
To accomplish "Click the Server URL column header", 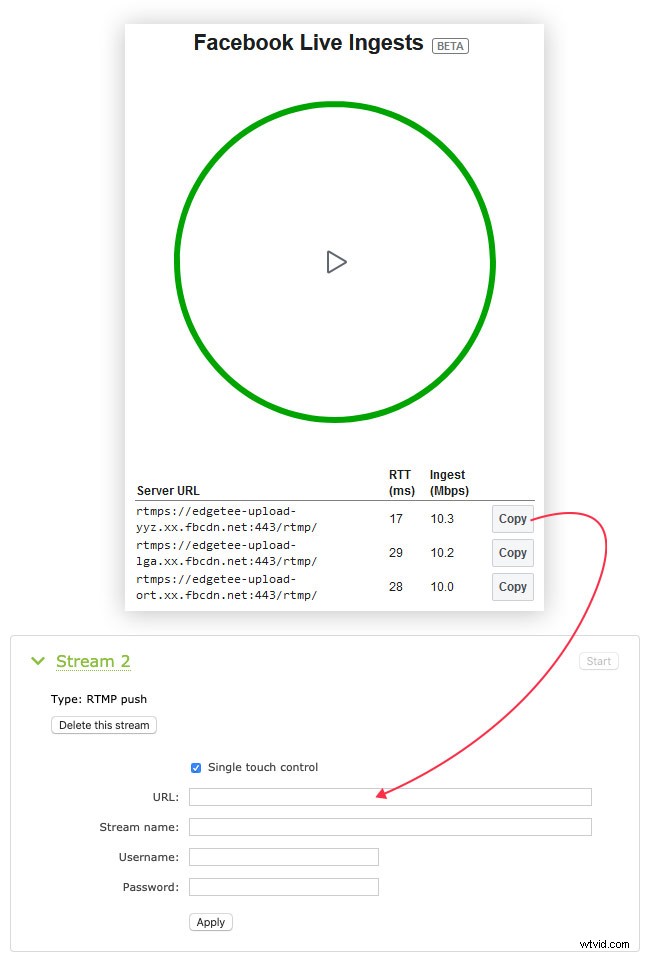I will (x=168, y=491).
